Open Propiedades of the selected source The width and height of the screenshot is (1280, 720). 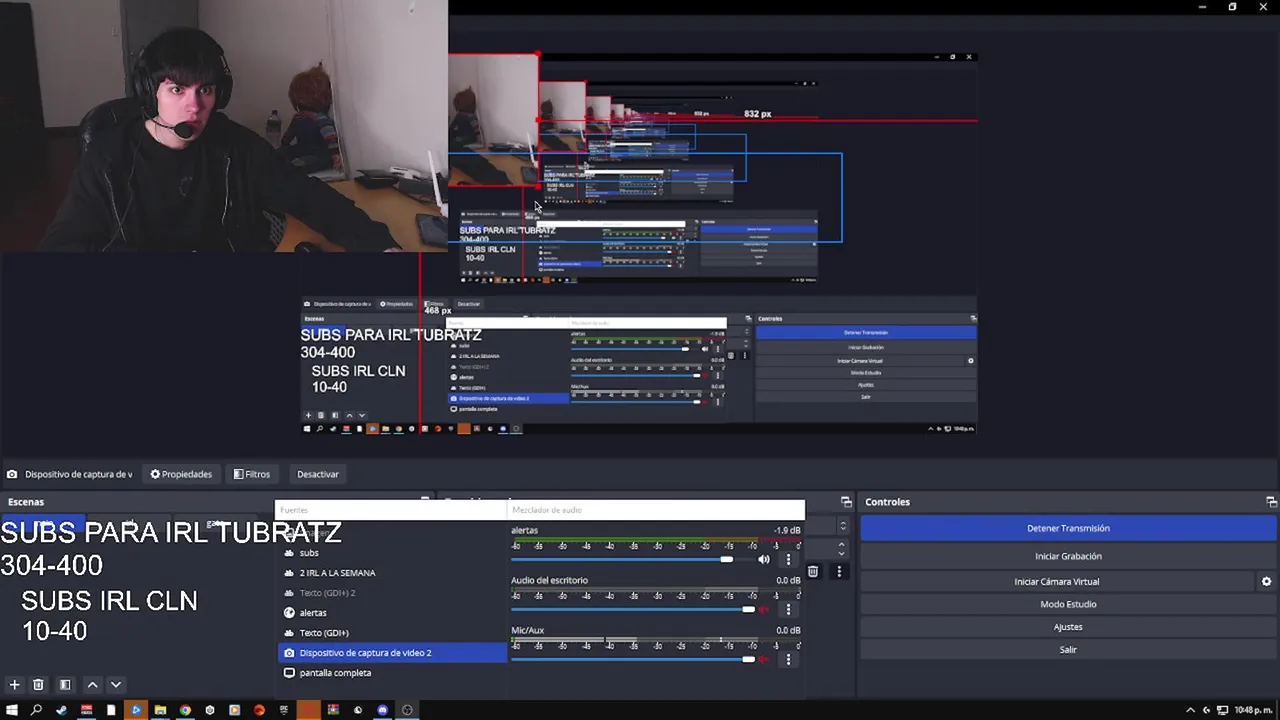coord(181,474)
